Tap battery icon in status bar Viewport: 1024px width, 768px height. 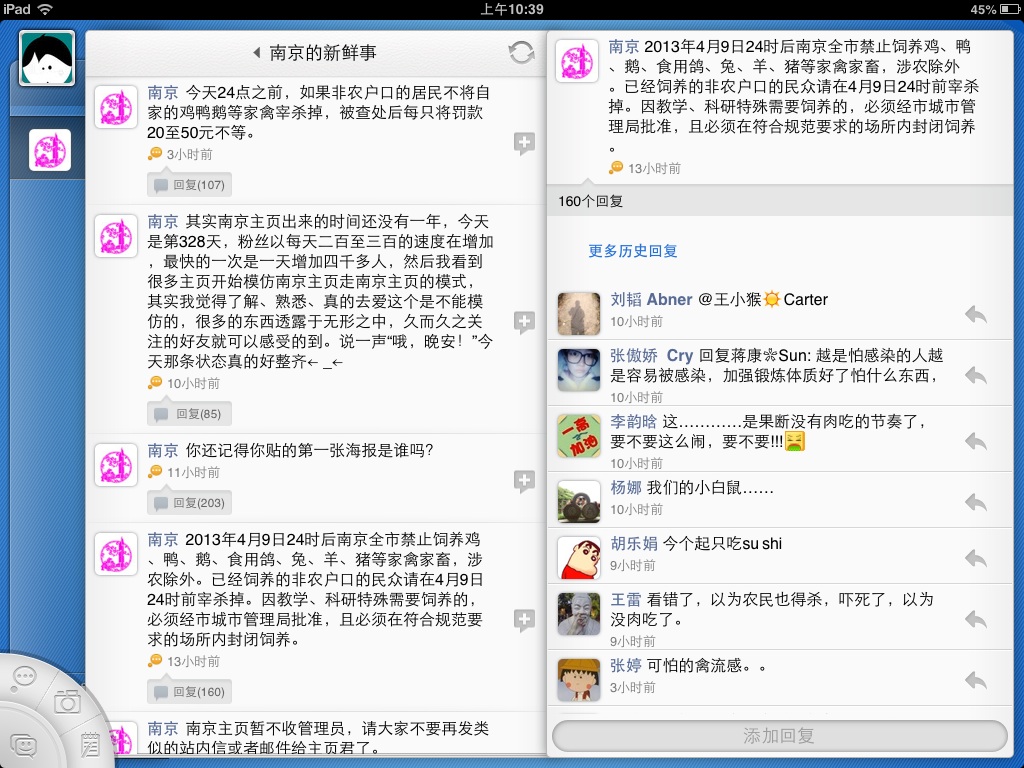tap(1009, 9)
